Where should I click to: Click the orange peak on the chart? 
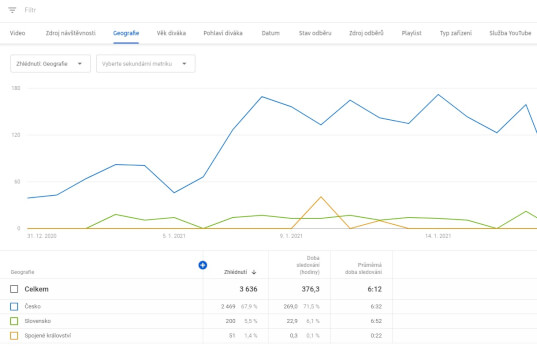pos(321,197)
